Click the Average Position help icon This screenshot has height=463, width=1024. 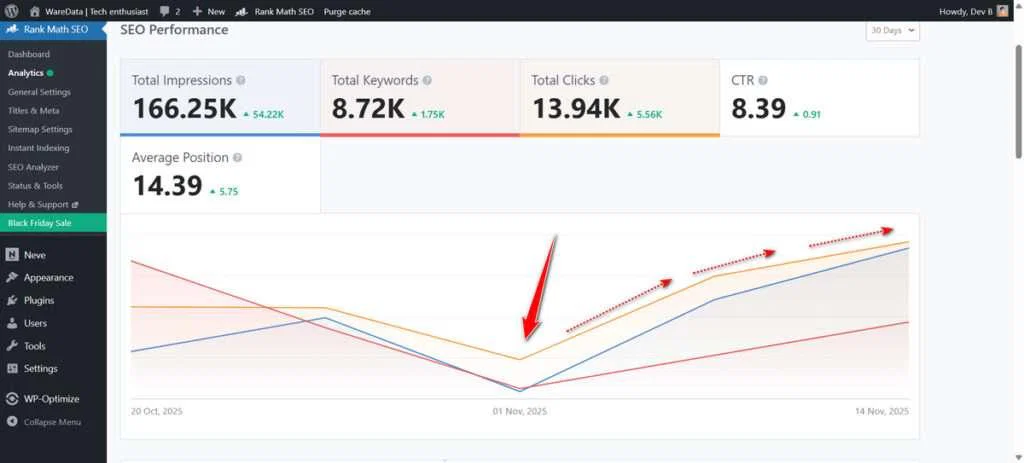[238, 157]
